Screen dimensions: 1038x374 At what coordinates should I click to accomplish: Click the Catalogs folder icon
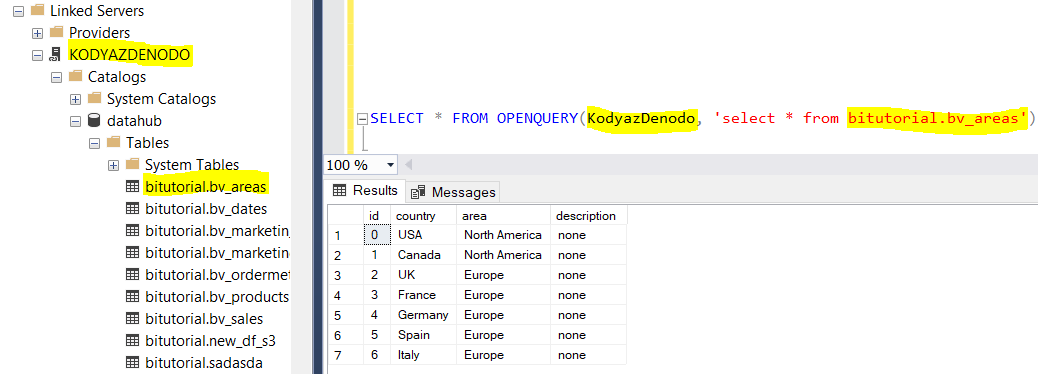tap(75, 77)
